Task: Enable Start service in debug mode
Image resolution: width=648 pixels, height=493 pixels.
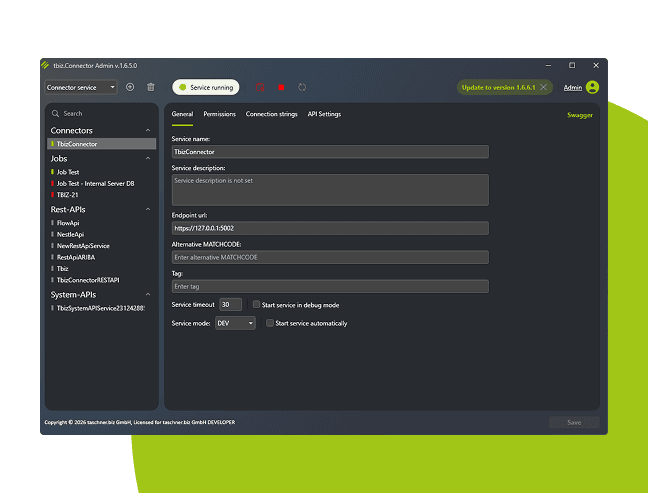Action: tap(256, 305)
